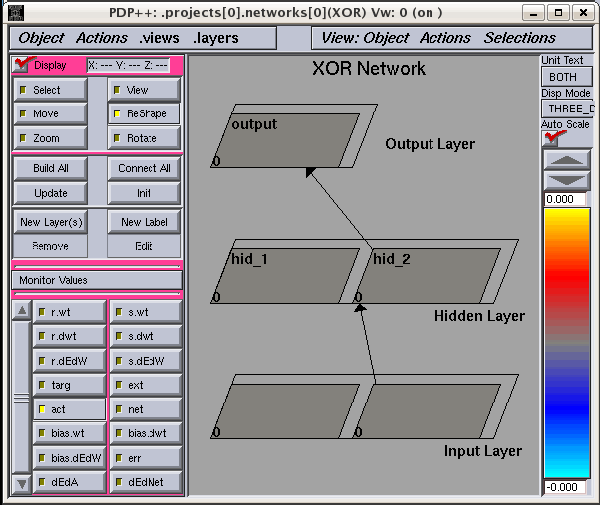Viewport: 600px width, 505px height.
Task: Choose the Move tool
Action: point(47,114)
